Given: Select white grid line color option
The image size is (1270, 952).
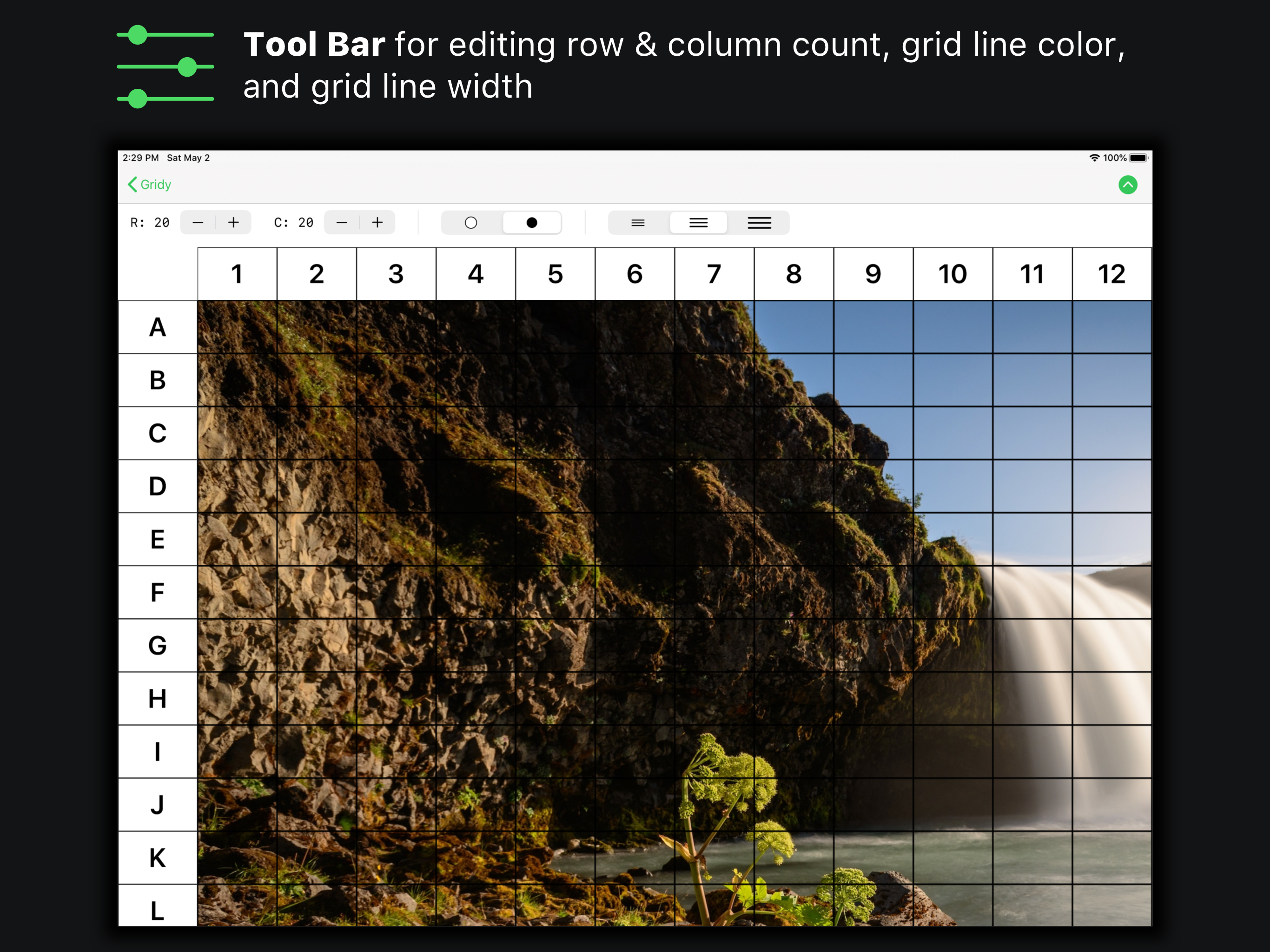Looking at the screenshot, I should 471,223.
